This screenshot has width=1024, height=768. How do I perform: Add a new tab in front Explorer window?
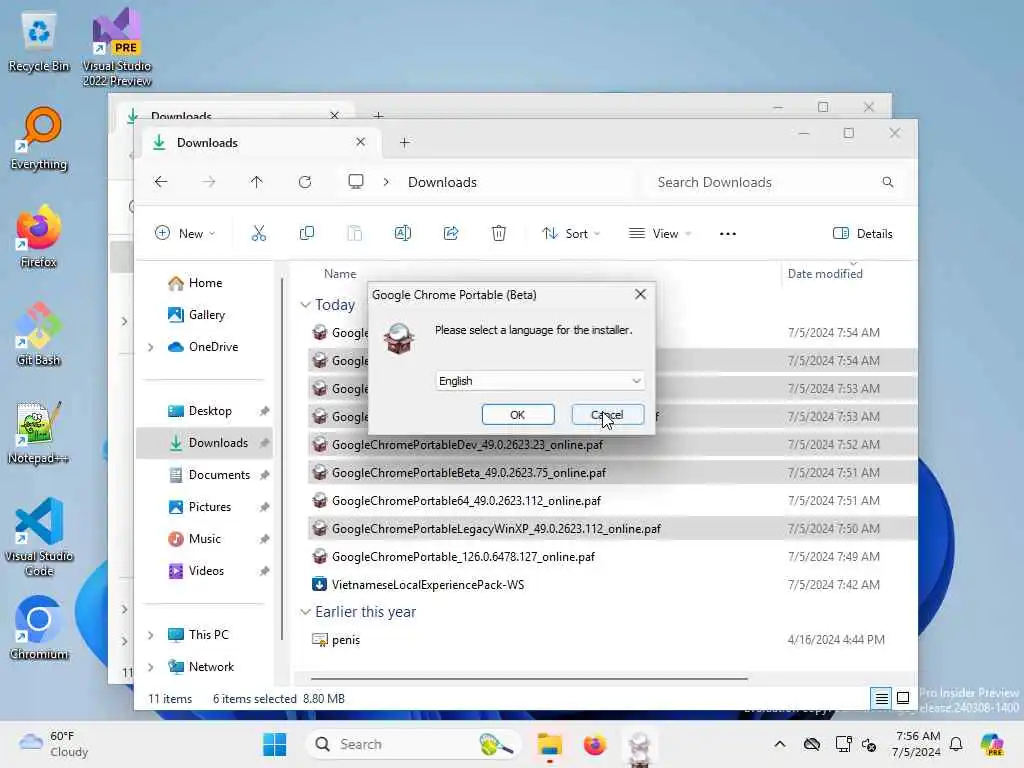tap(405, 142)
